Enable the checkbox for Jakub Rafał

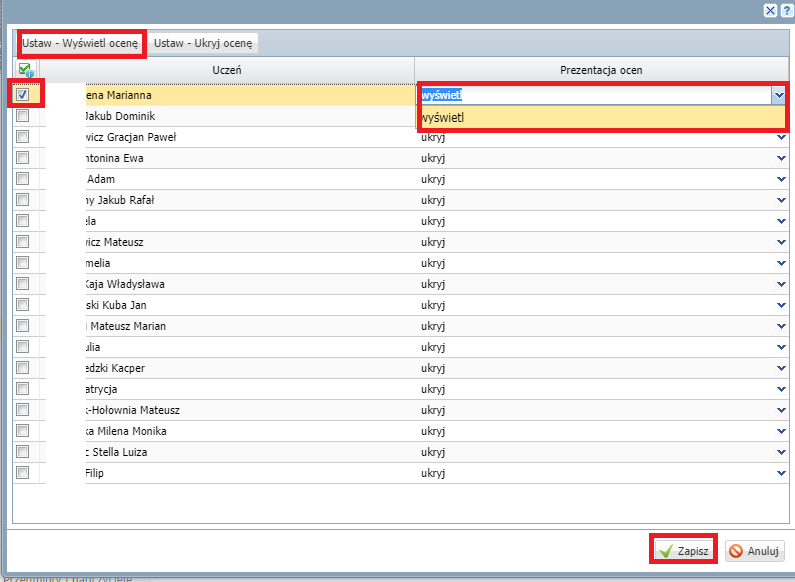point(22,200)
